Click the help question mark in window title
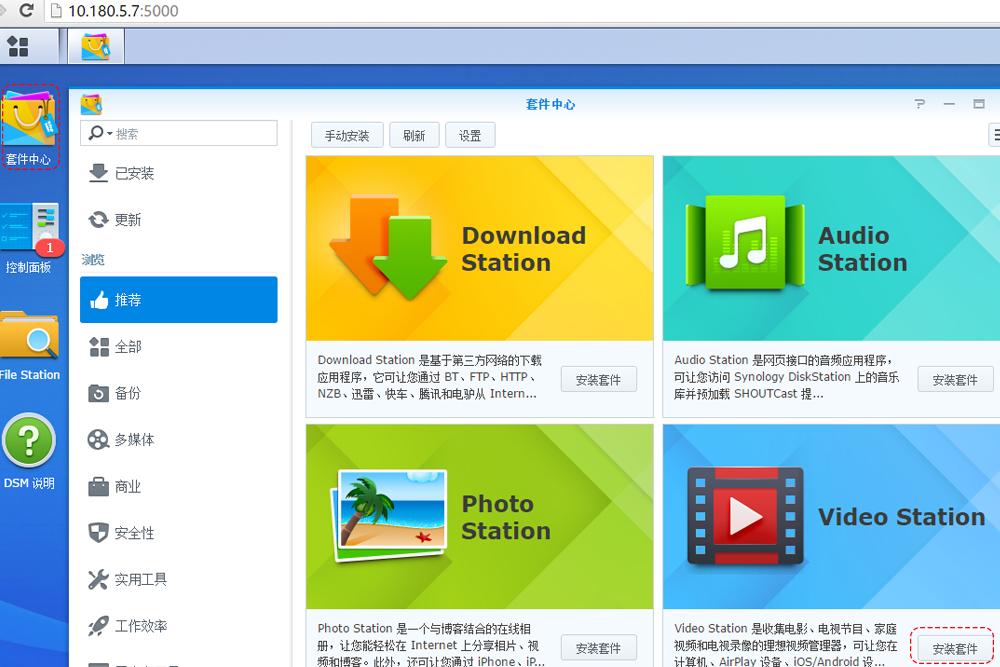The width and height of the screenshot is (1000, 667). pyautogui.click(x=920, y=104)
